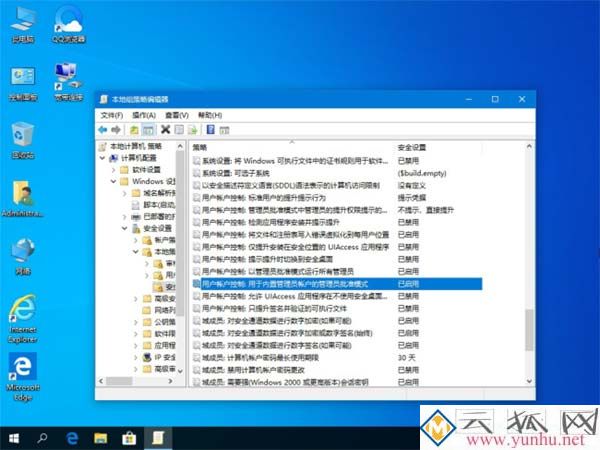
Task: Select the 网络列表 tree item
Action: pos(165,310)
